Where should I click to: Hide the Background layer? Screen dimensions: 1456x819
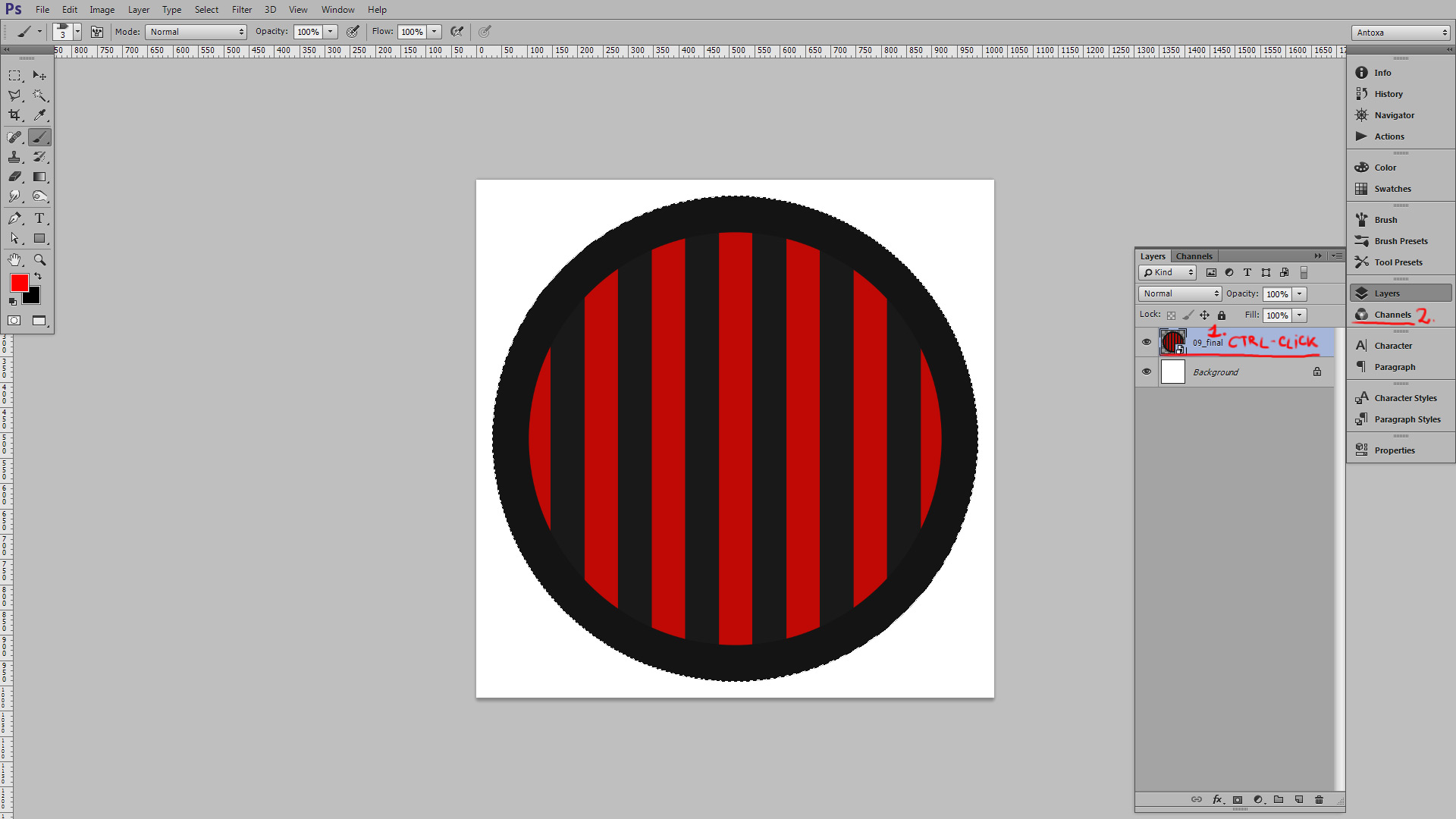(x=1147, y=372)
